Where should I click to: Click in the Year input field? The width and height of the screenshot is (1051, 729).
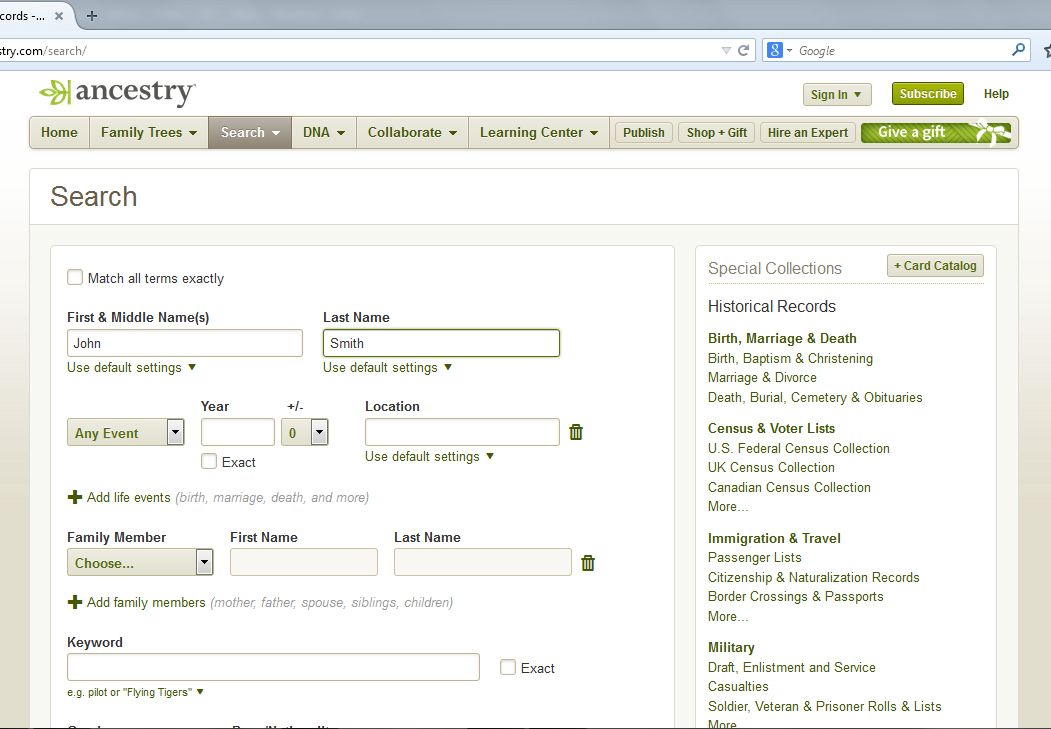coord(238,432)
